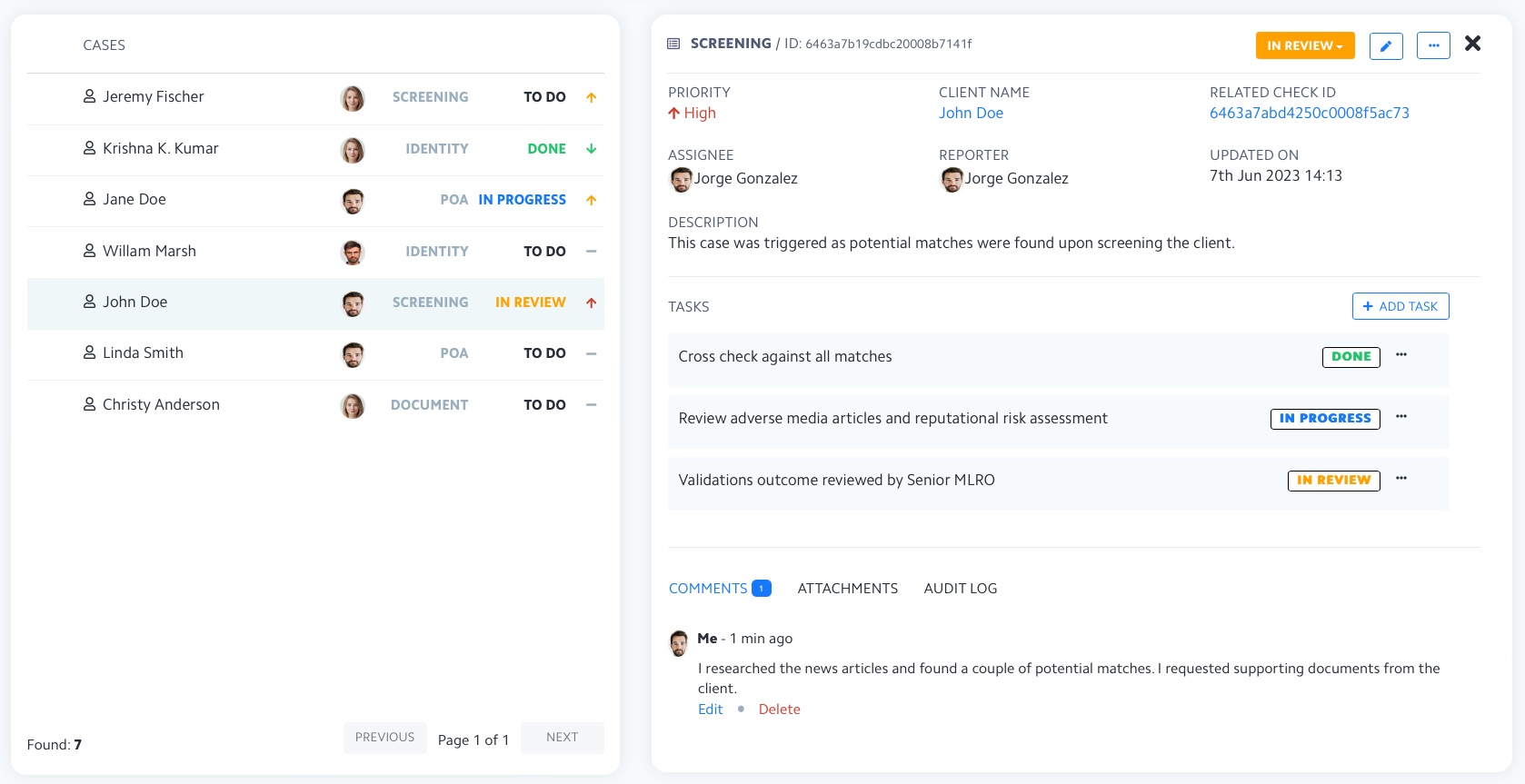Viewport: 1525px width, 784px height.
Task: Click the Next page button
Action: coord(562,738)
